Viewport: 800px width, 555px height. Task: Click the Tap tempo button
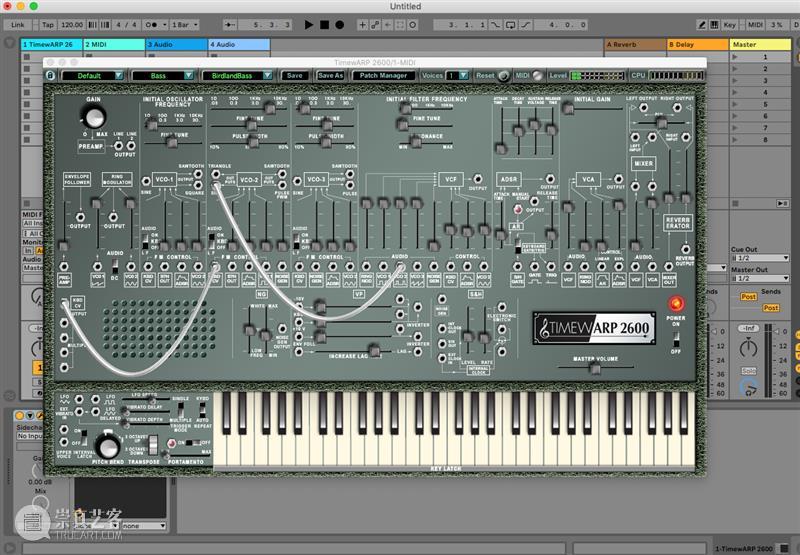click(47, 24)
